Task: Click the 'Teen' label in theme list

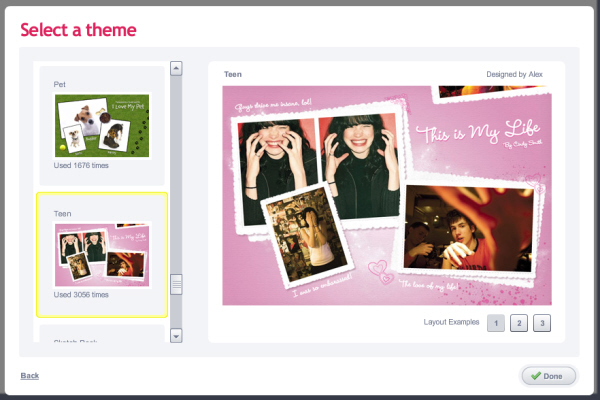Action: click(62, 214)
